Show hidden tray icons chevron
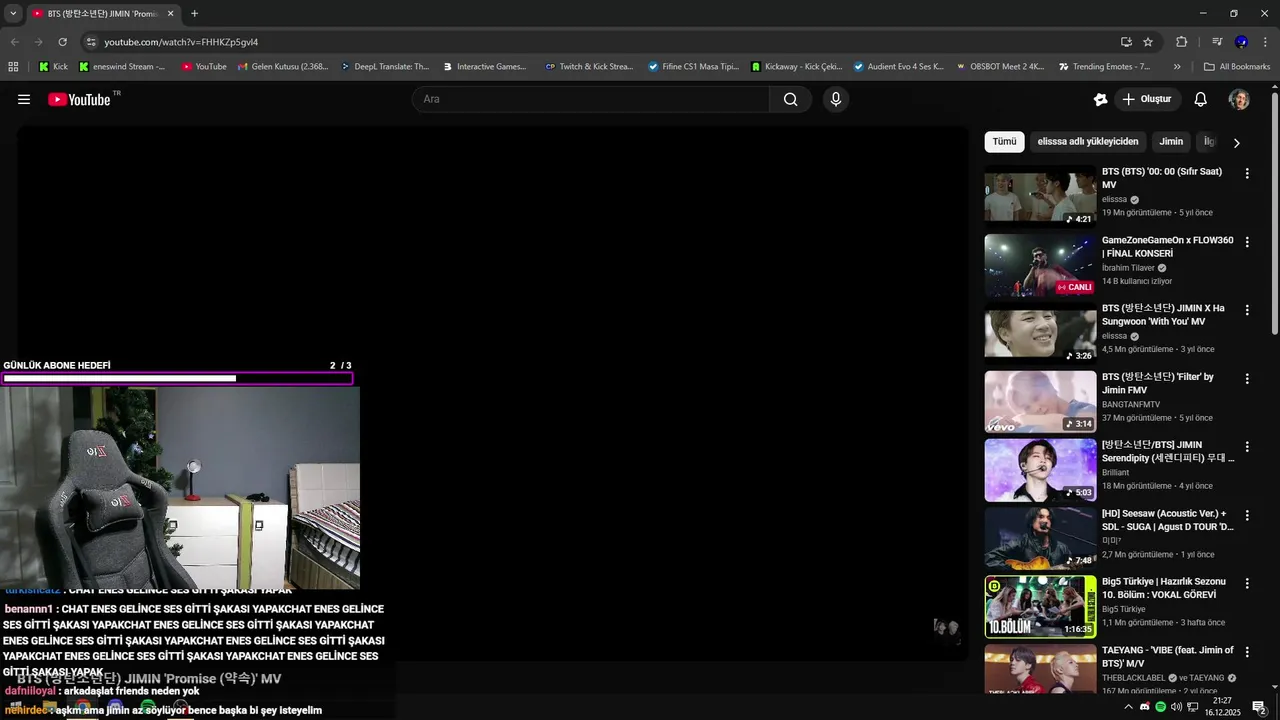The image size is (1280, 720). 1129,707
